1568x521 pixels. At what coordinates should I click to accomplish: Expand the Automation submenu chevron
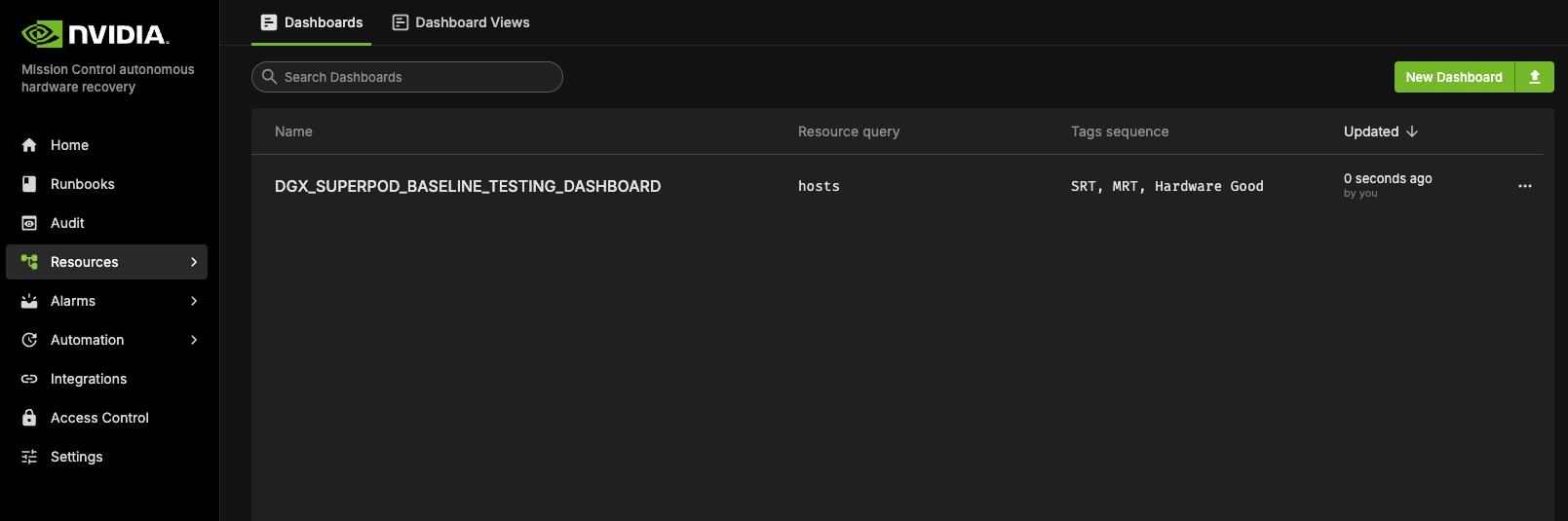point(194,340)
